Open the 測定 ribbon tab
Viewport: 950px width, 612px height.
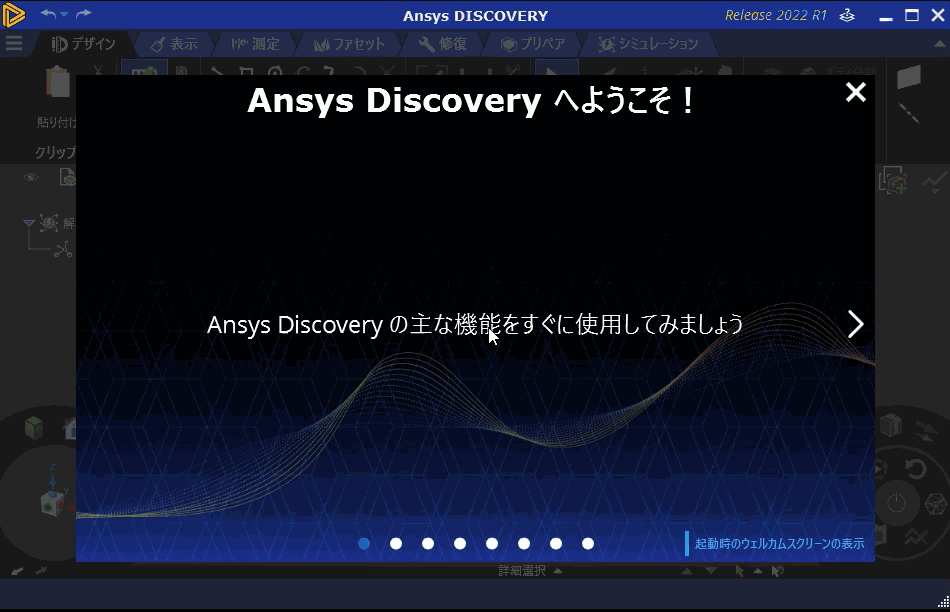click(x=255, y=44)
